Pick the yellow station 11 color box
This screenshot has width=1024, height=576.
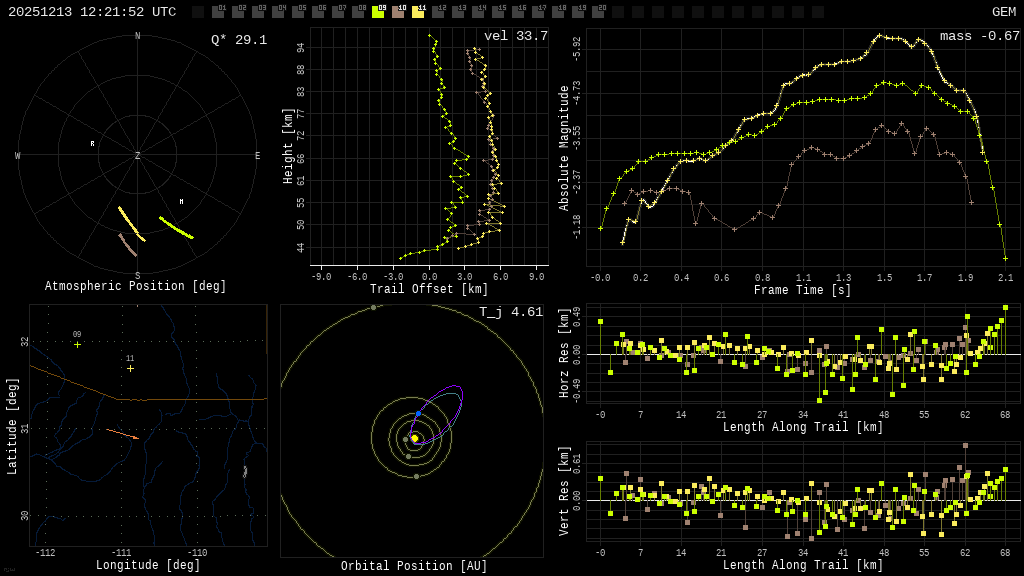click(418, 12)
